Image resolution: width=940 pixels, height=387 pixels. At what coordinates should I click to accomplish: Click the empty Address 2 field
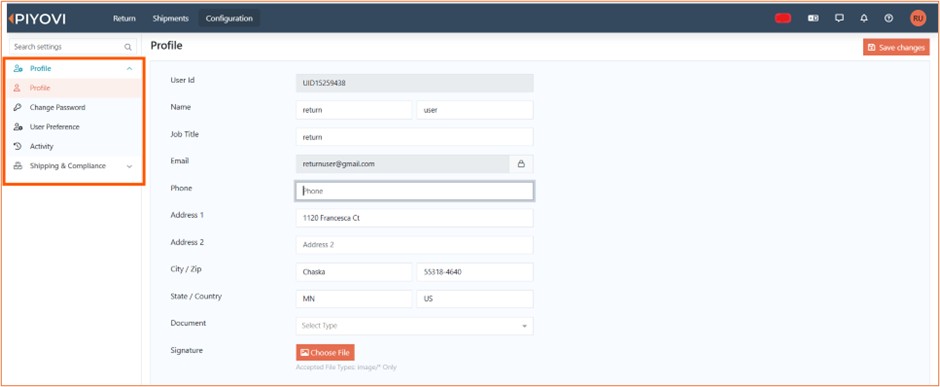coord(414,245)
